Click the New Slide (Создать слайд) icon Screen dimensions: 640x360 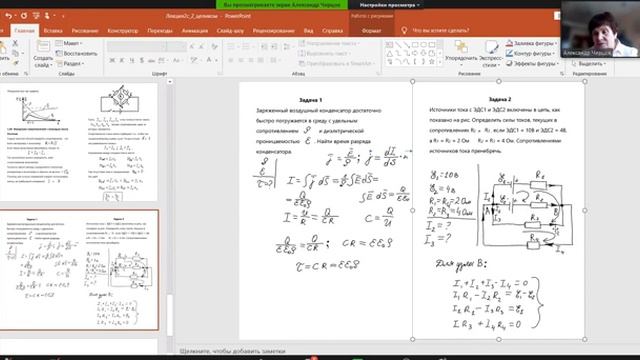point(43,46)
